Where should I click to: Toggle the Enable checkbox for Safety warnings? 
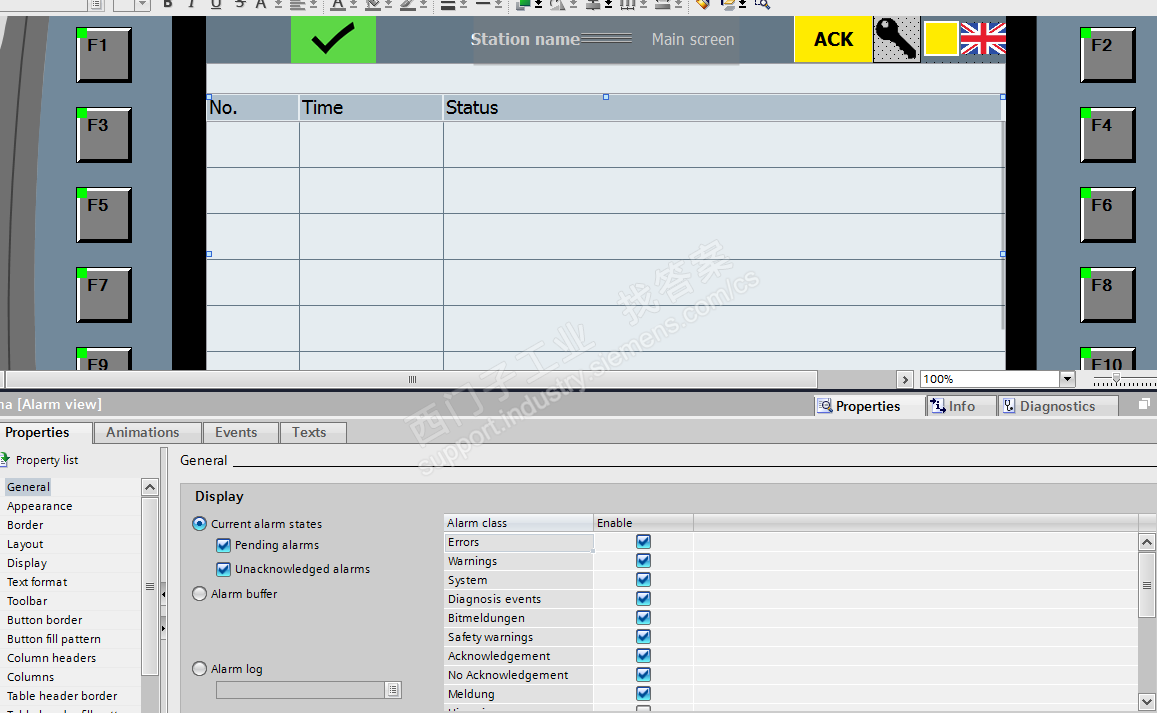pos(643,636)
